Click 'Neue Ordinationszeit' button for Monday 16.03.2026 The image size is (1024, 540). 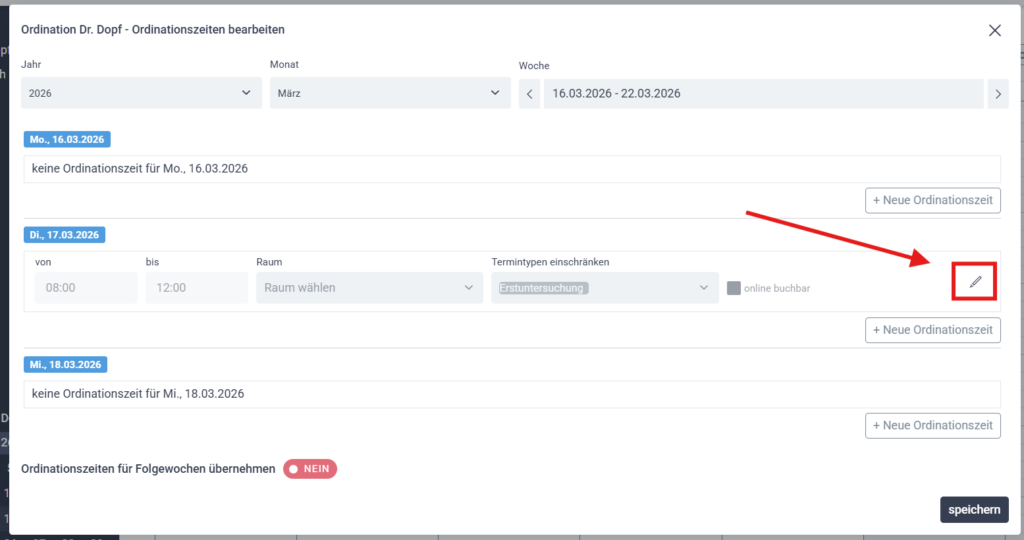tap(932, 200)
